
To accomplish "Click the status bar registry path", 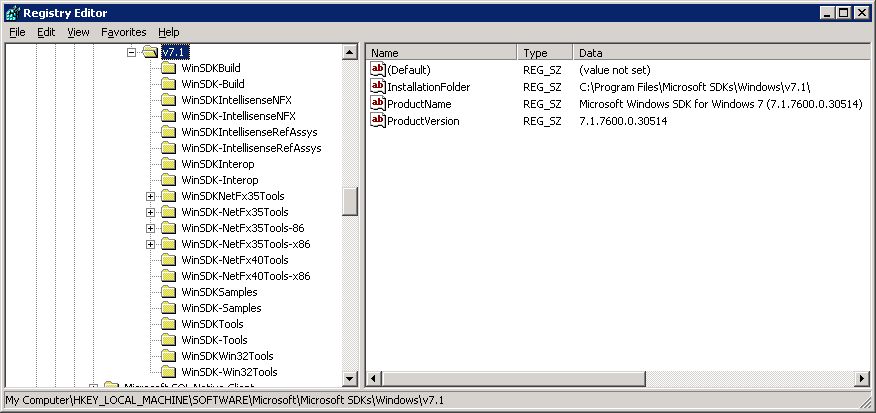I will [x=225, y=400].
